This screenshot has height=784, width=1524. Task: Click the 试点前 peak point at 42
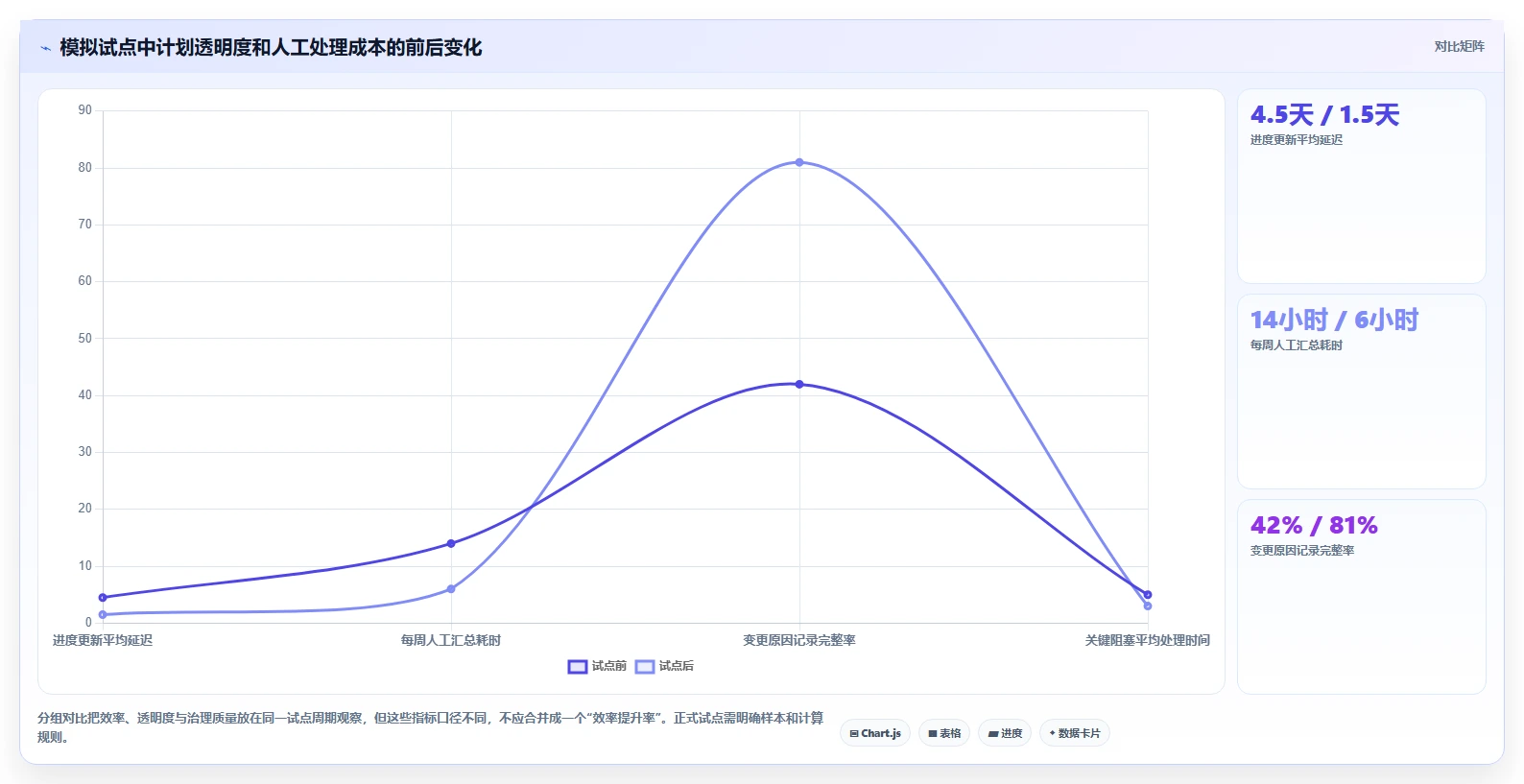[x=799, y=384]
